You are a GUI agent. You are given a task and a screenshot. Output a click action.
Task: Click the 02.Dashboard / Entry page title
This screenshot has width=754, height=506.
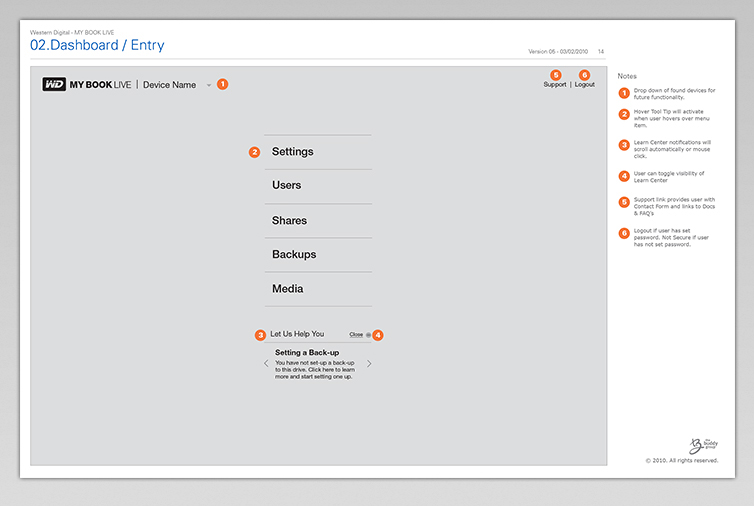point(97,45)
